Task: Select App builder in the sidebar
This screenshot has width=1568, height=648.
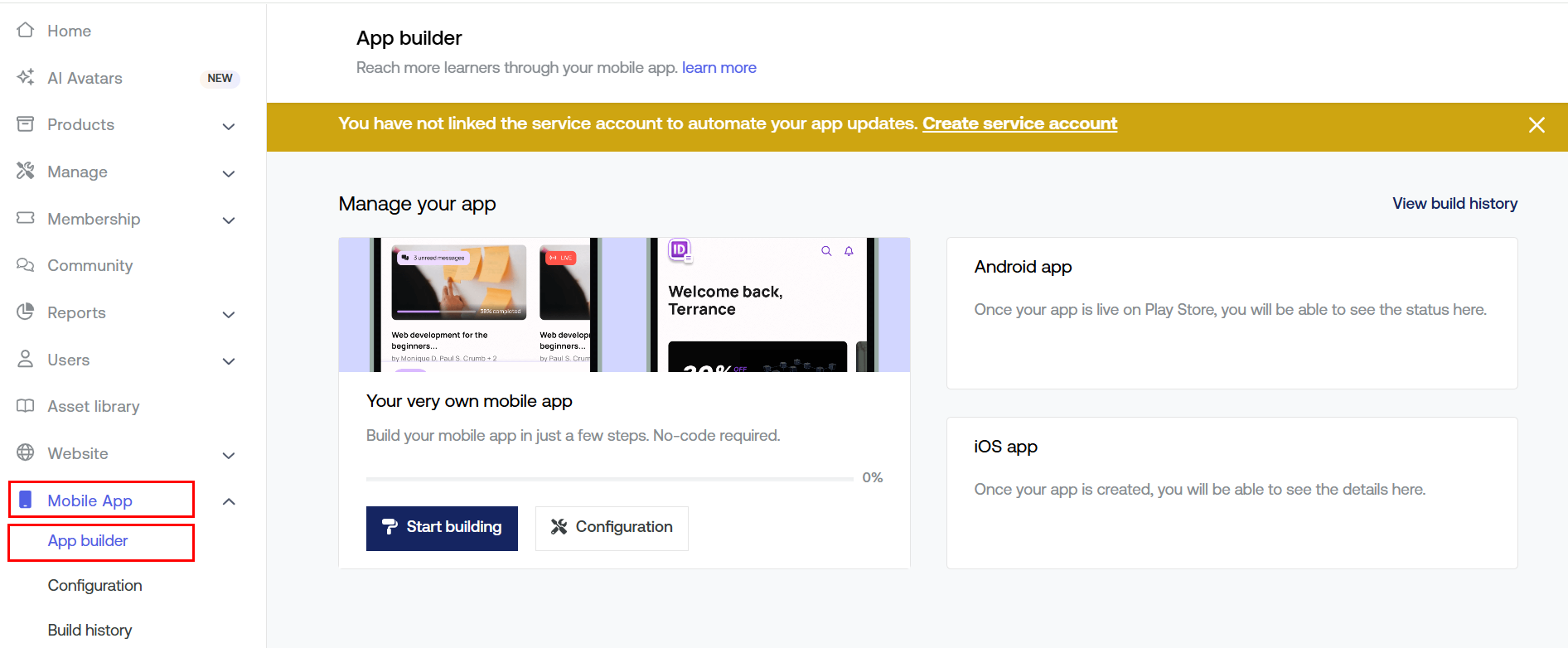Action: pyautogui.click(x=88, y=541)
